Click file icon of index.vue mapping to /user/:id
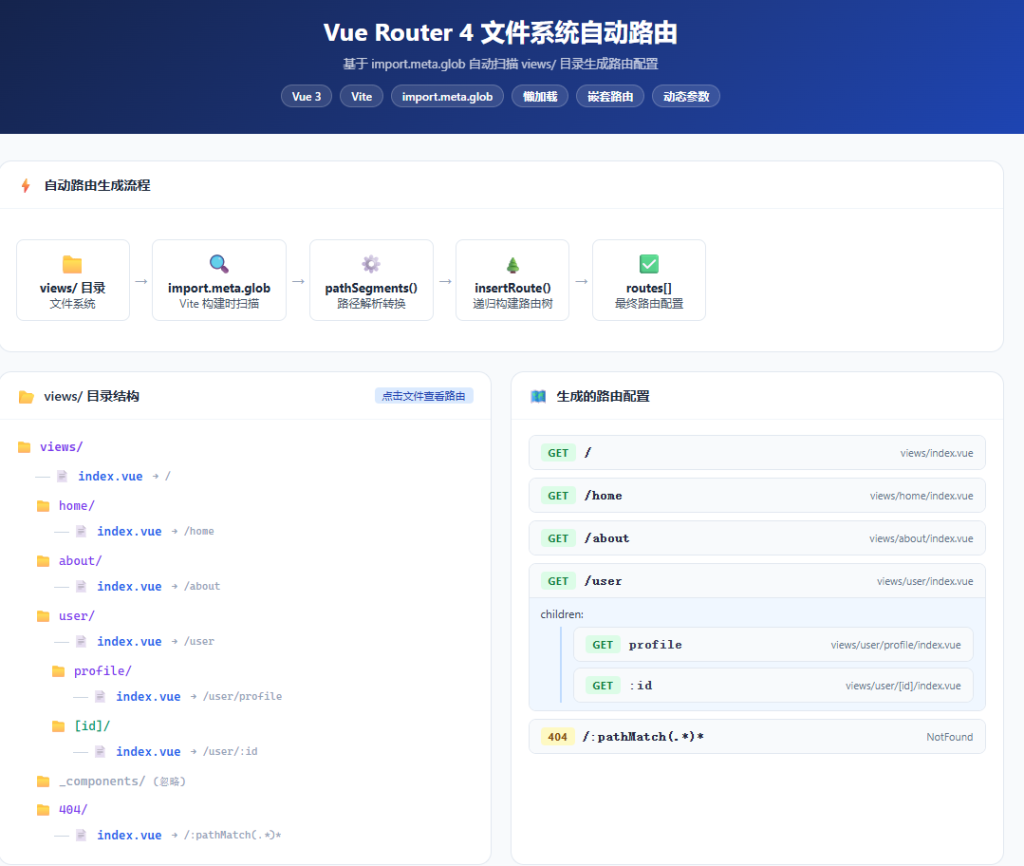The image size is (1024, 866). (x=100, y=751)
